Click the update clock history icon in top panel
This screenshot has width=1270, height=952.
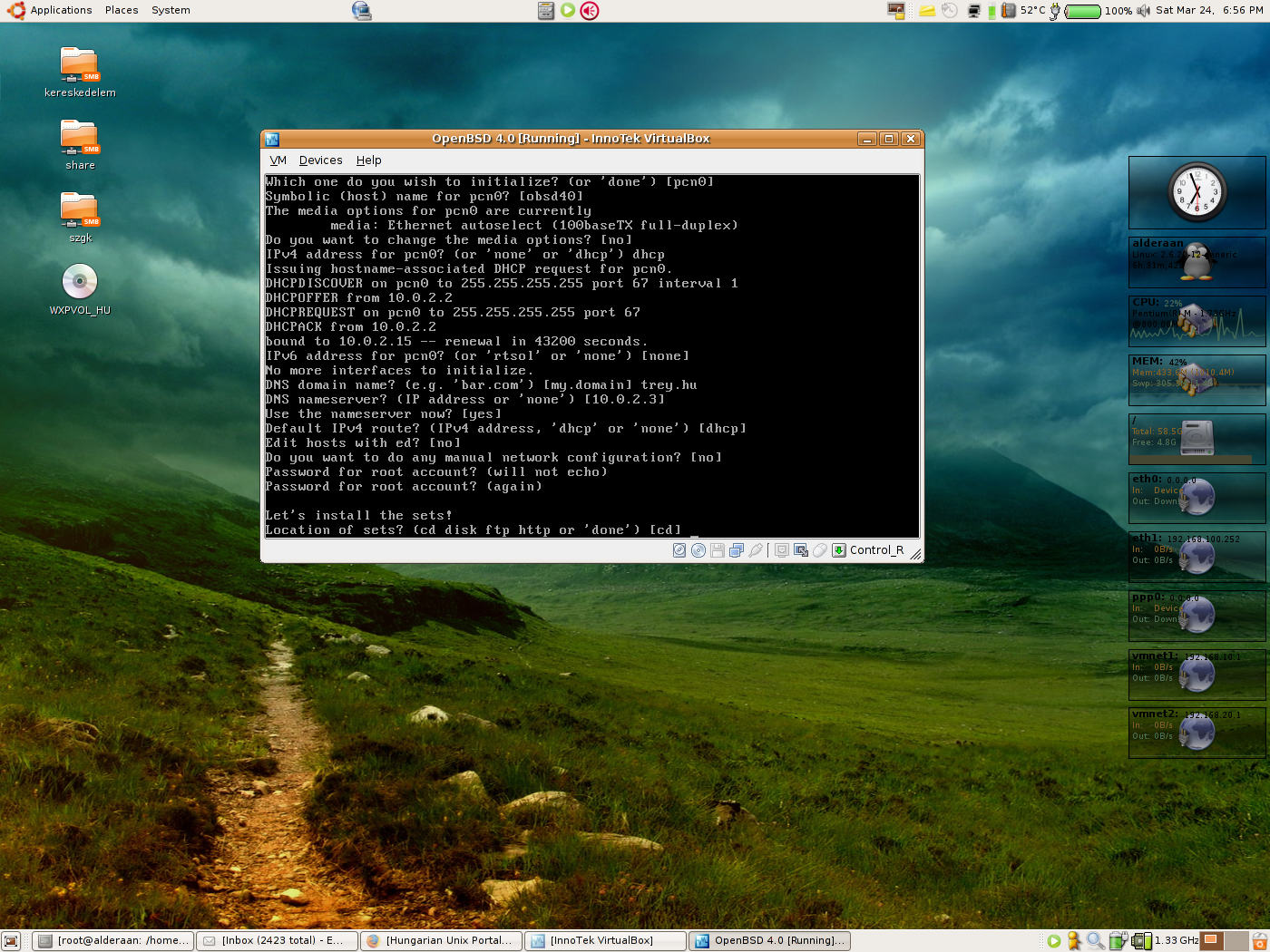point(949,10)
